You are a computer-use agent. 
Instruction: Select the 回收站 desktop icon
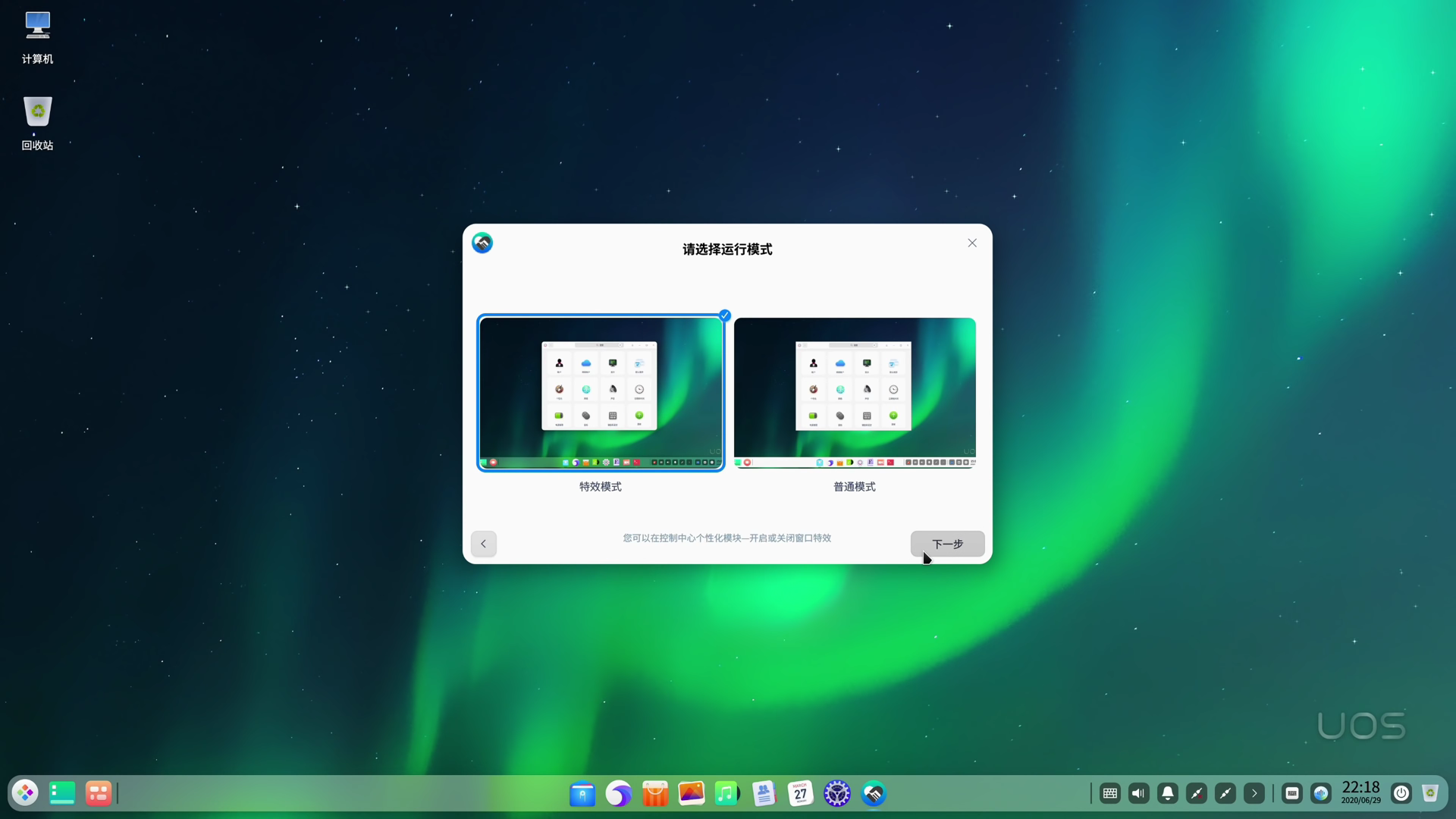(x=37, y=124)
